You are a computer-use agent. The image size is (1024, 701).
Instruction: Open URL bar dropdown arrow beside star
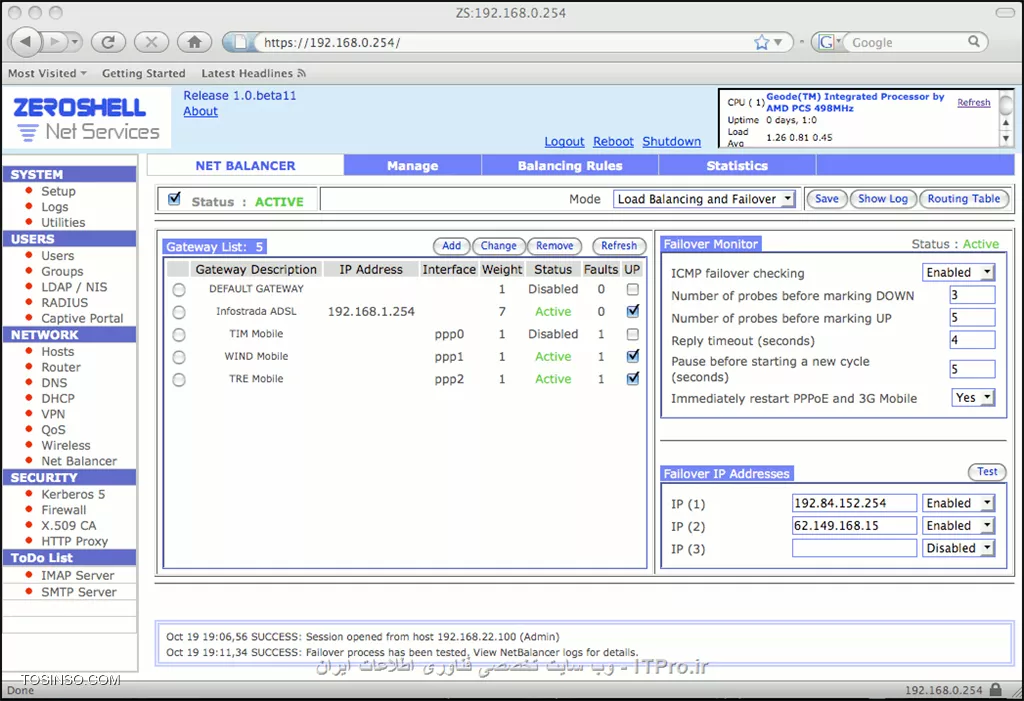click(778, 42)
